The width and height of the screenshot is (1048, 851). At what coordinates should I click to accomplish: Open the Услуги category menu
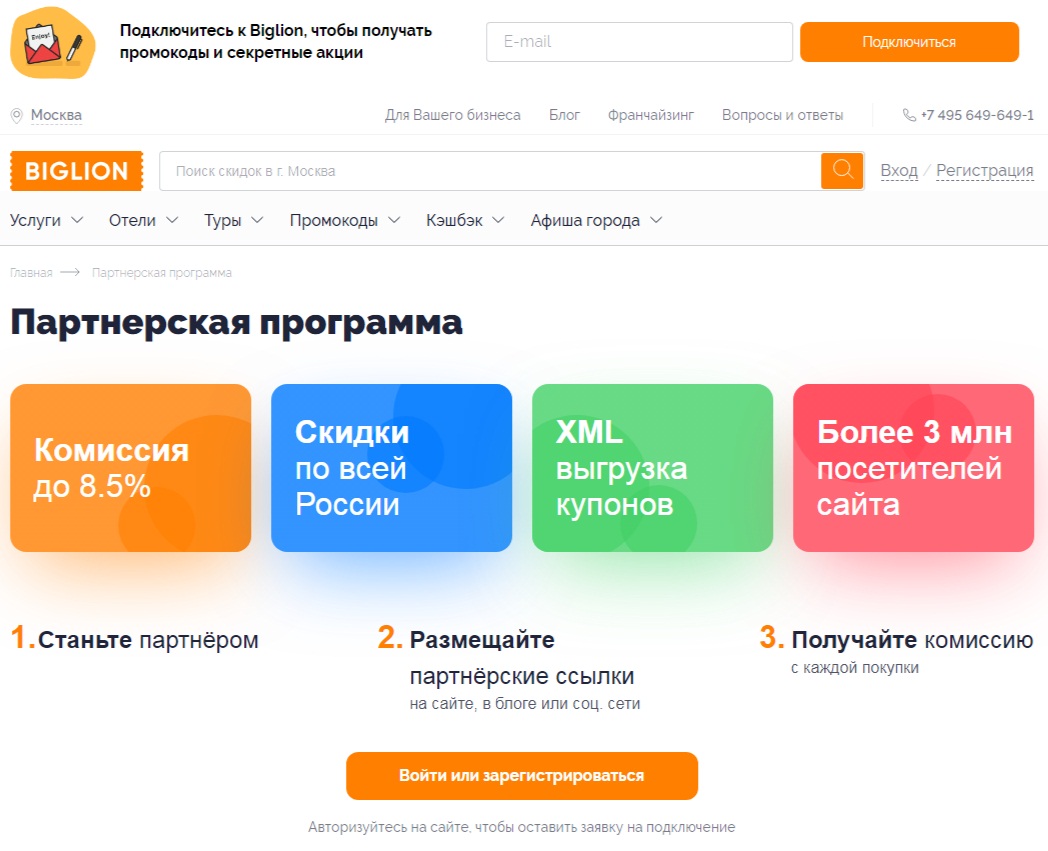(x=35, y=221)
